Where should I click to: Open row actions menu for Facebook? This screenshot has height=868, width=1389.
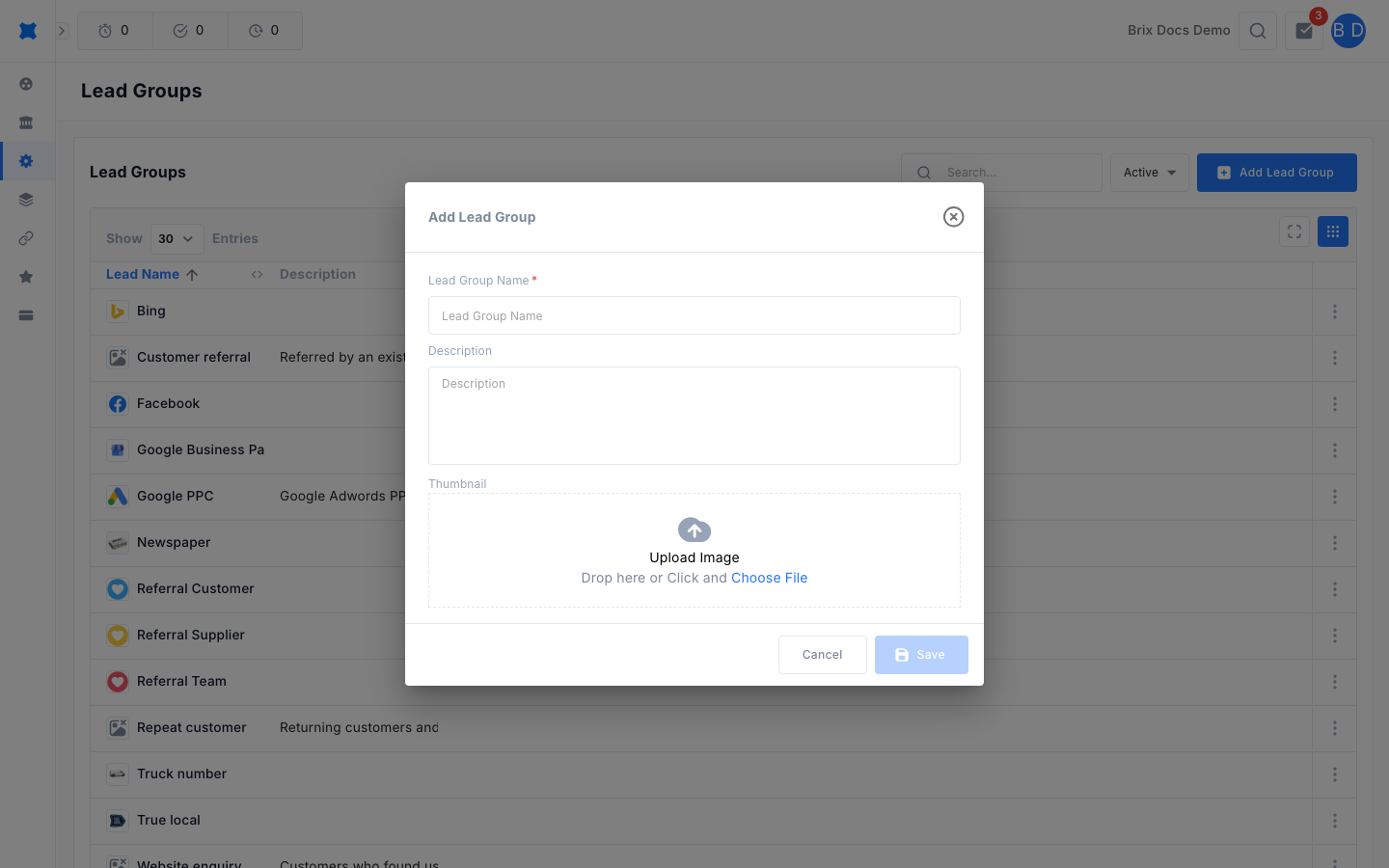[1335, 404]
